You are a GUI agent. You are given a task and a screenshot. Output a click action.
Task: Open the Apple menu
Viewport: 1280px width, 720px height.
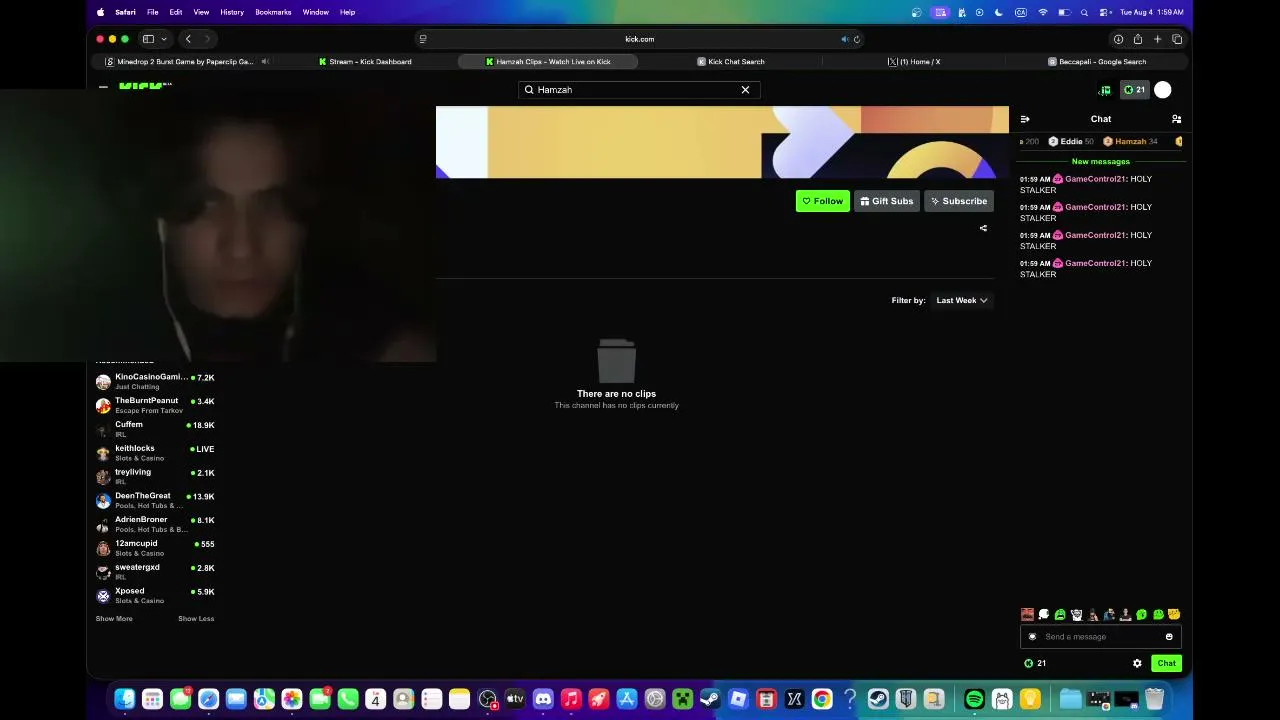coord(100,12)
